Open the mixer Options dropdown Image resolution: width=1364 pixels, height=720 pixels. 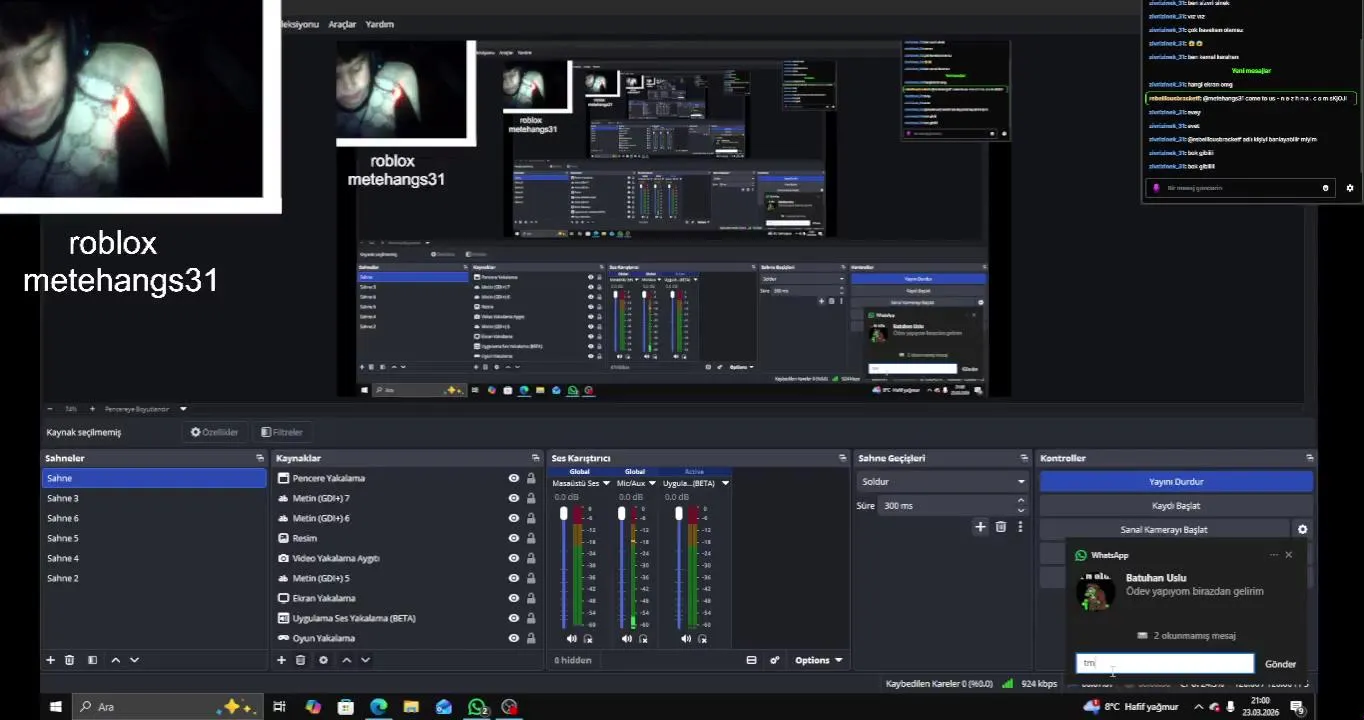[x=818, y=660]
